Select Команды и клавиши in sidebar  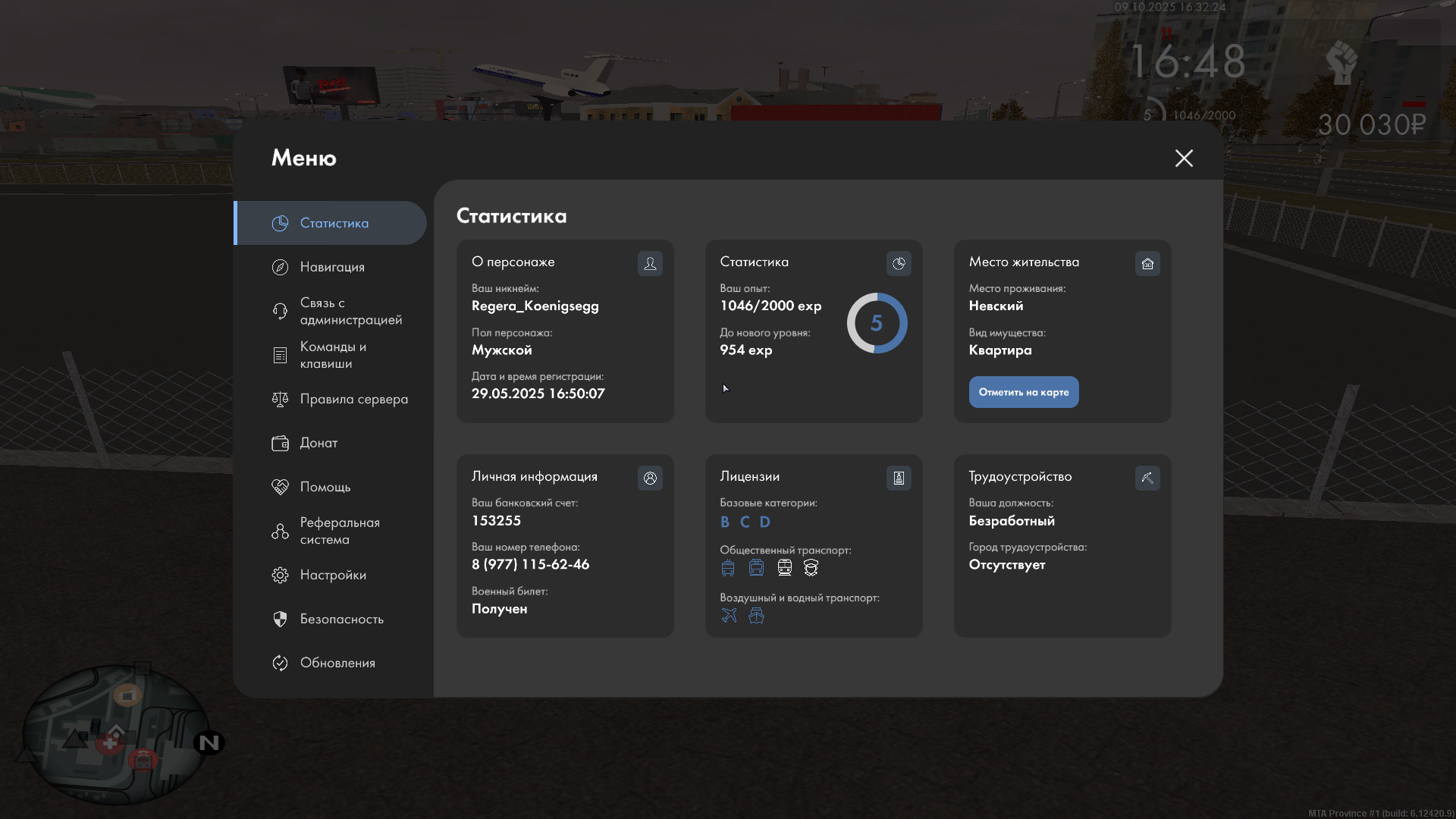[332, 355]
